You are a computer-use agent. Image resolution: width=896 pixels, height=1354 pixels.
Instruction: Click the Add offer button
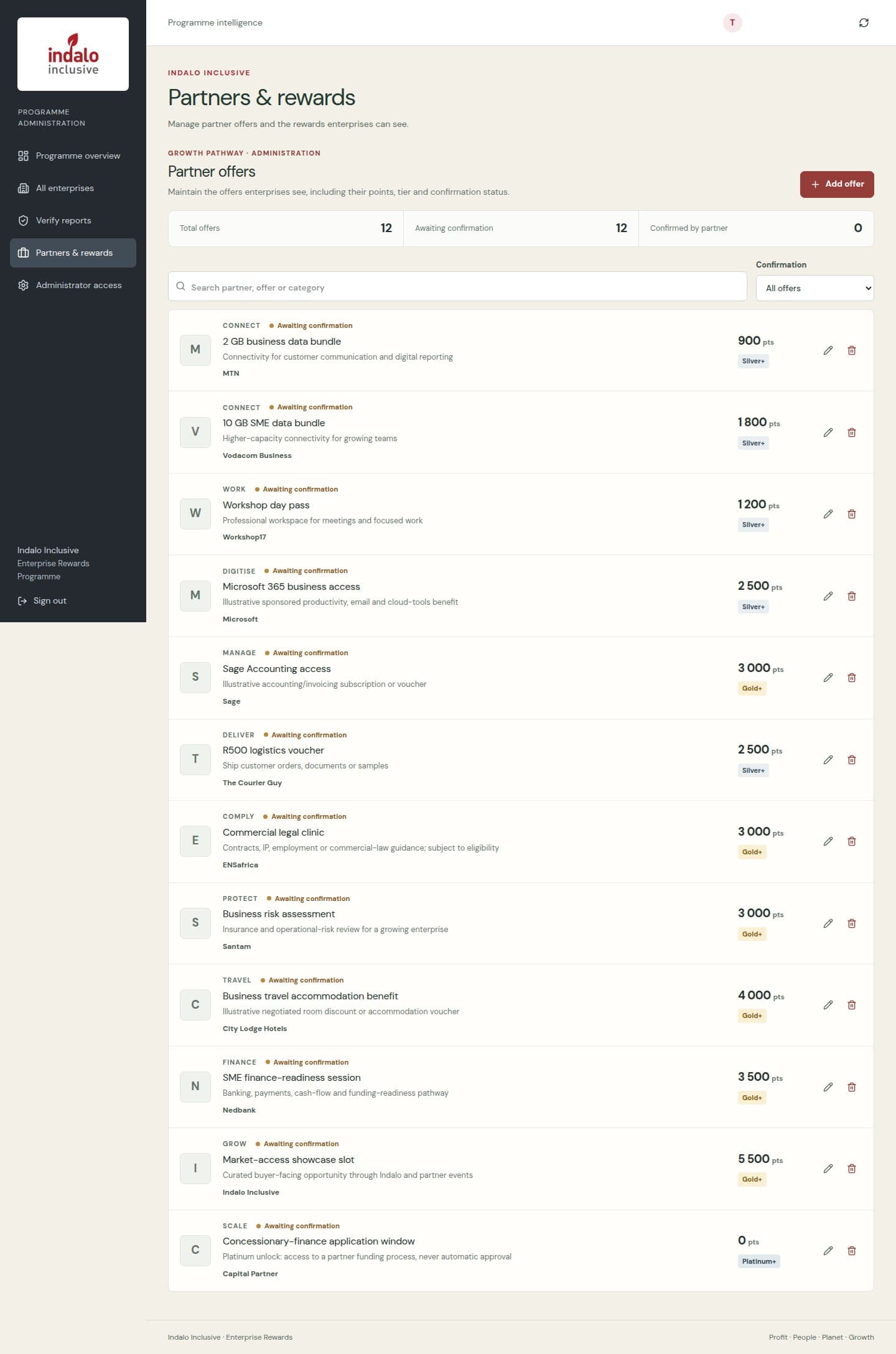click(x=837, y=184)
